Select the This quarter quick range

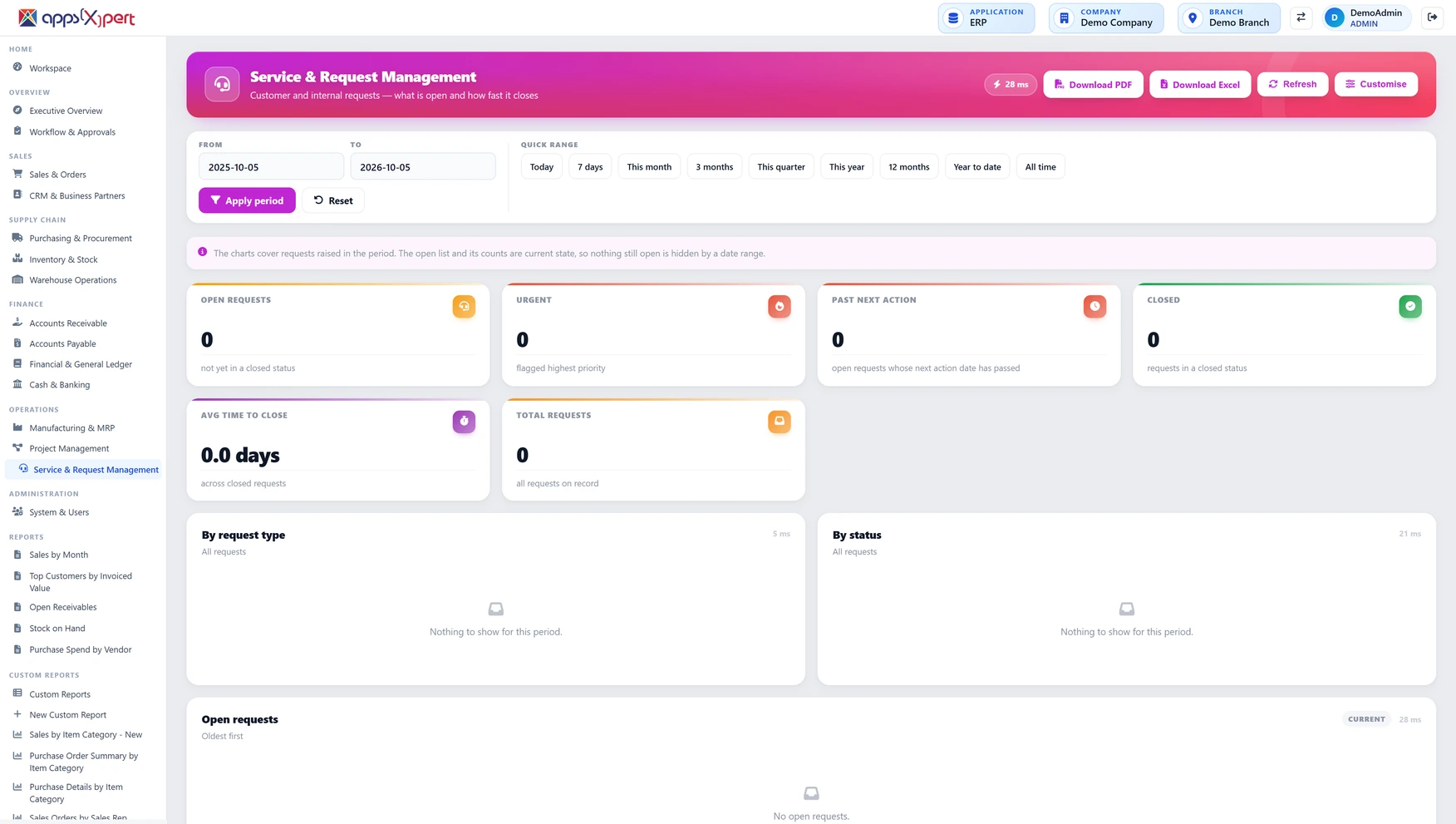(781, 167)
